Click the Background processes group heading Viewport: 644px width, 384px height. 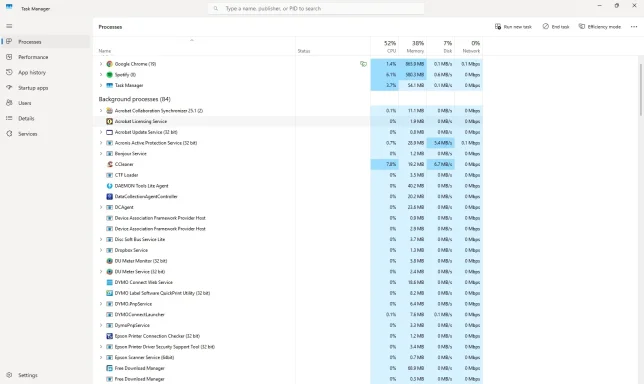(x=134, y=99)
